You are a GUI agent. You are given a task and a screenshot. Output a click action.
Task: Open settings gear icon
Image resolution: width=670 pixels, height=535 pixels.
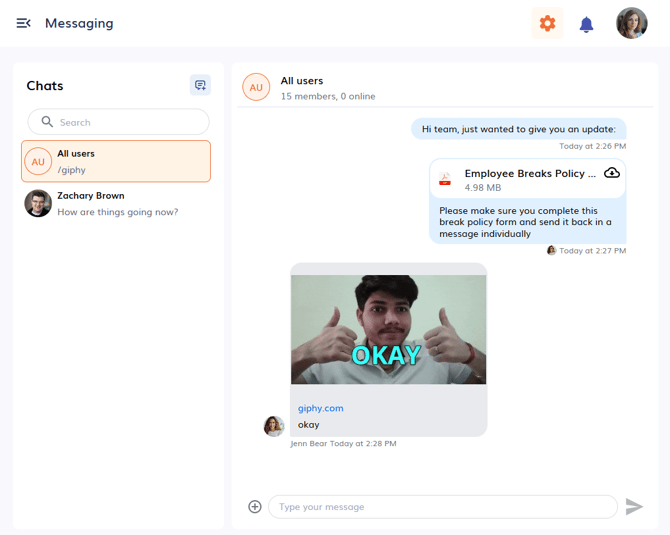pyautogui.click(x=547, y=23)
